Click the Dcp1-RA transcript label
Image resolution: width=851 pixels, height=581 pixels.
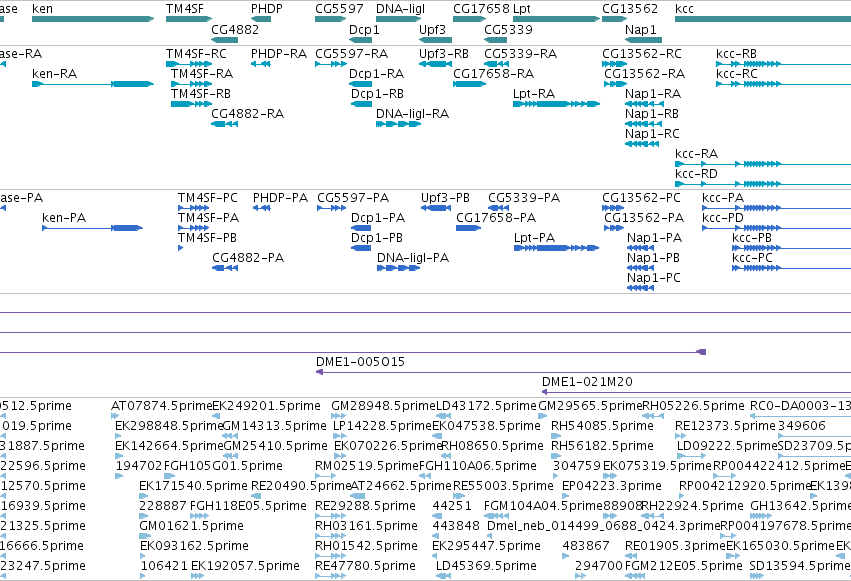pos(377,74)
